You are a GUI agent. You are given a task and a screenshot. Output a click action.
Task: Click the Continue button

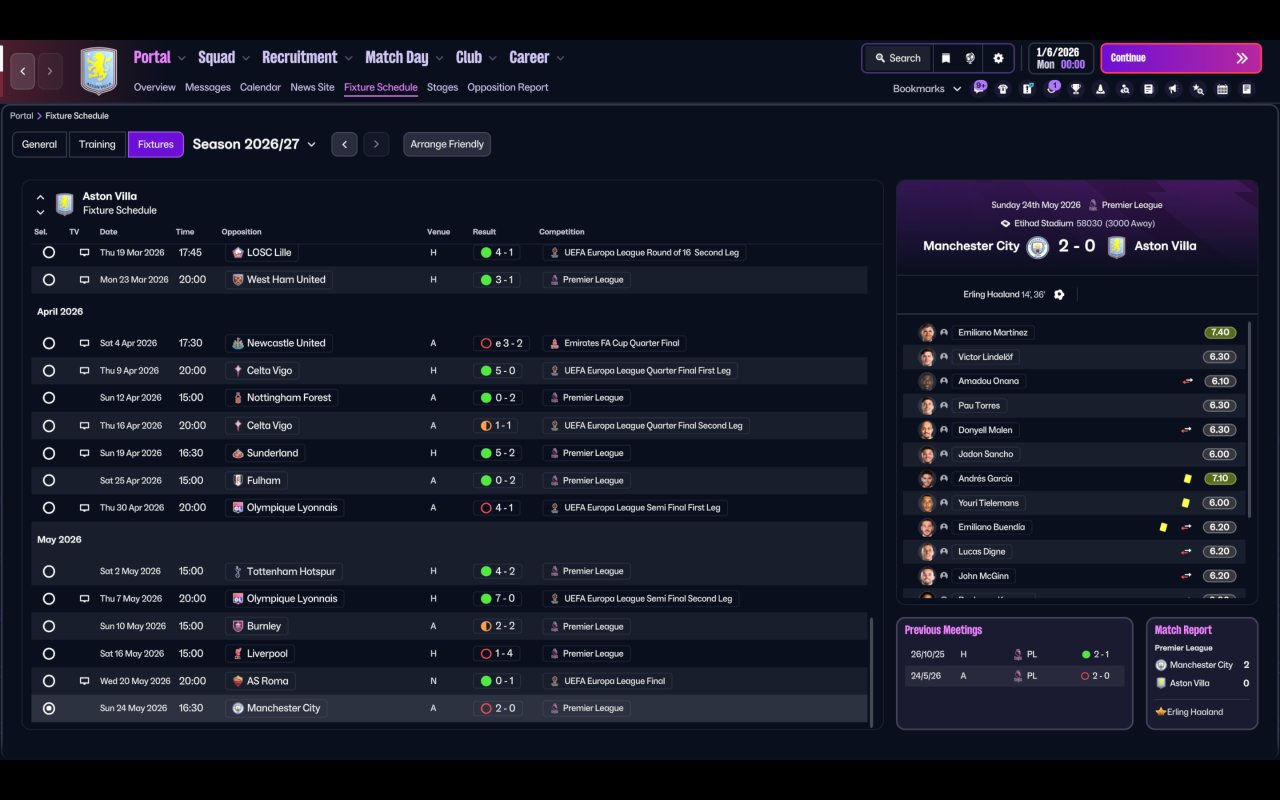pos(1182,58)
